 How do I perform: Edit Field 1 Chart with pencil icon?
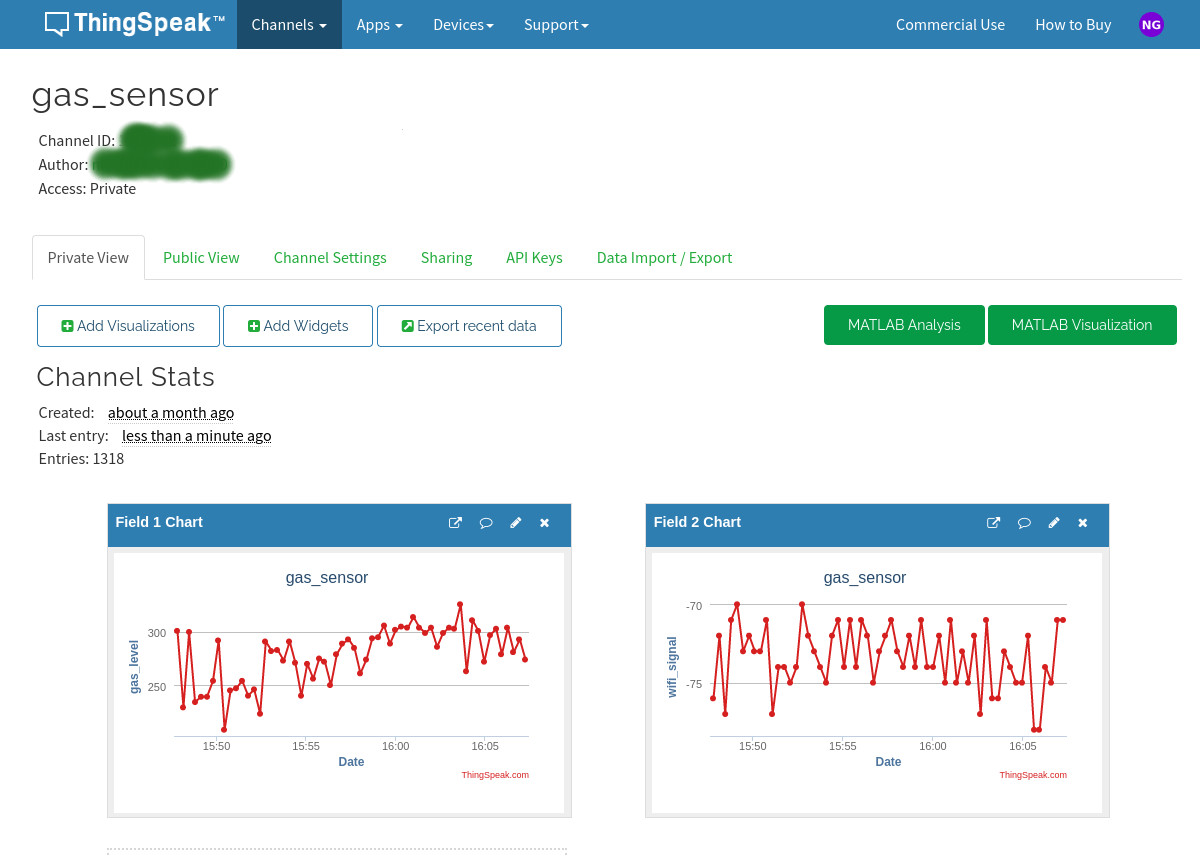click(x=516, y=522)
